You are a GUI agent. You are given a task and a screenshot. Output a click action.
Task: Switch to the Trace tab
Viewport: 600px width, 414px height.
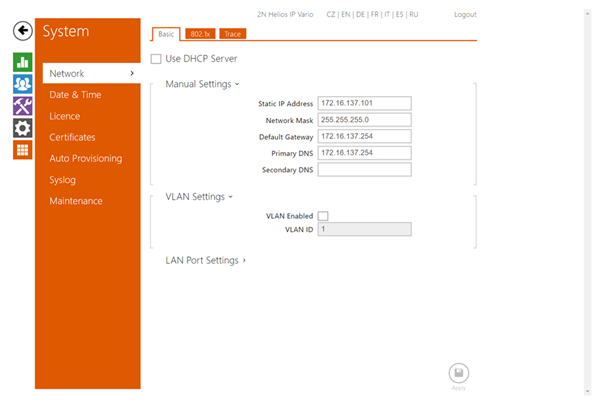pos(232,34)
